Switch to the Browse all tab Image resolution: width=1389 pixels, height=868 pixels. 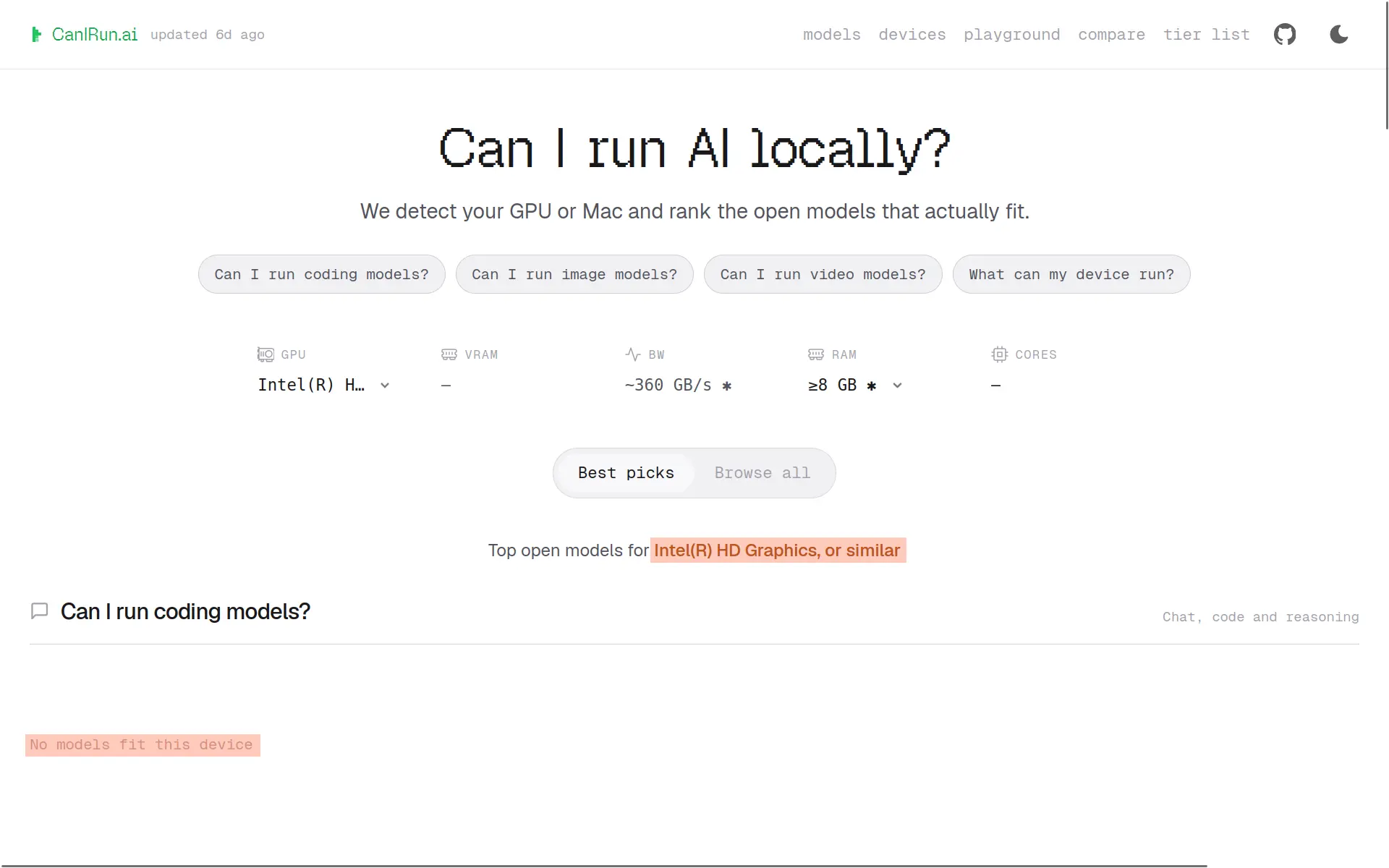click(x=762, y=473)
